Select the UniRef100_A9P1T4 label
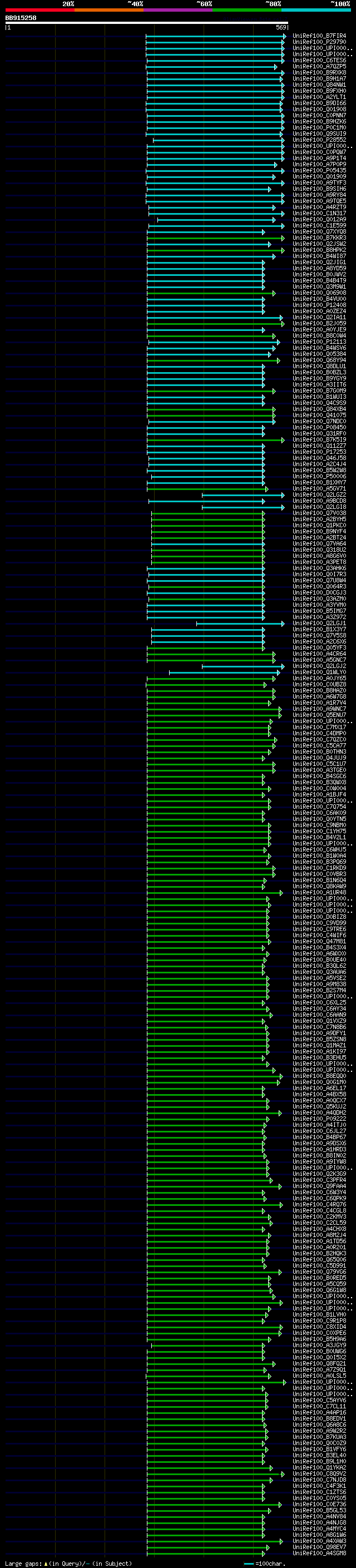Viewport: 356px width, 1568px height. tap(319, 159)
